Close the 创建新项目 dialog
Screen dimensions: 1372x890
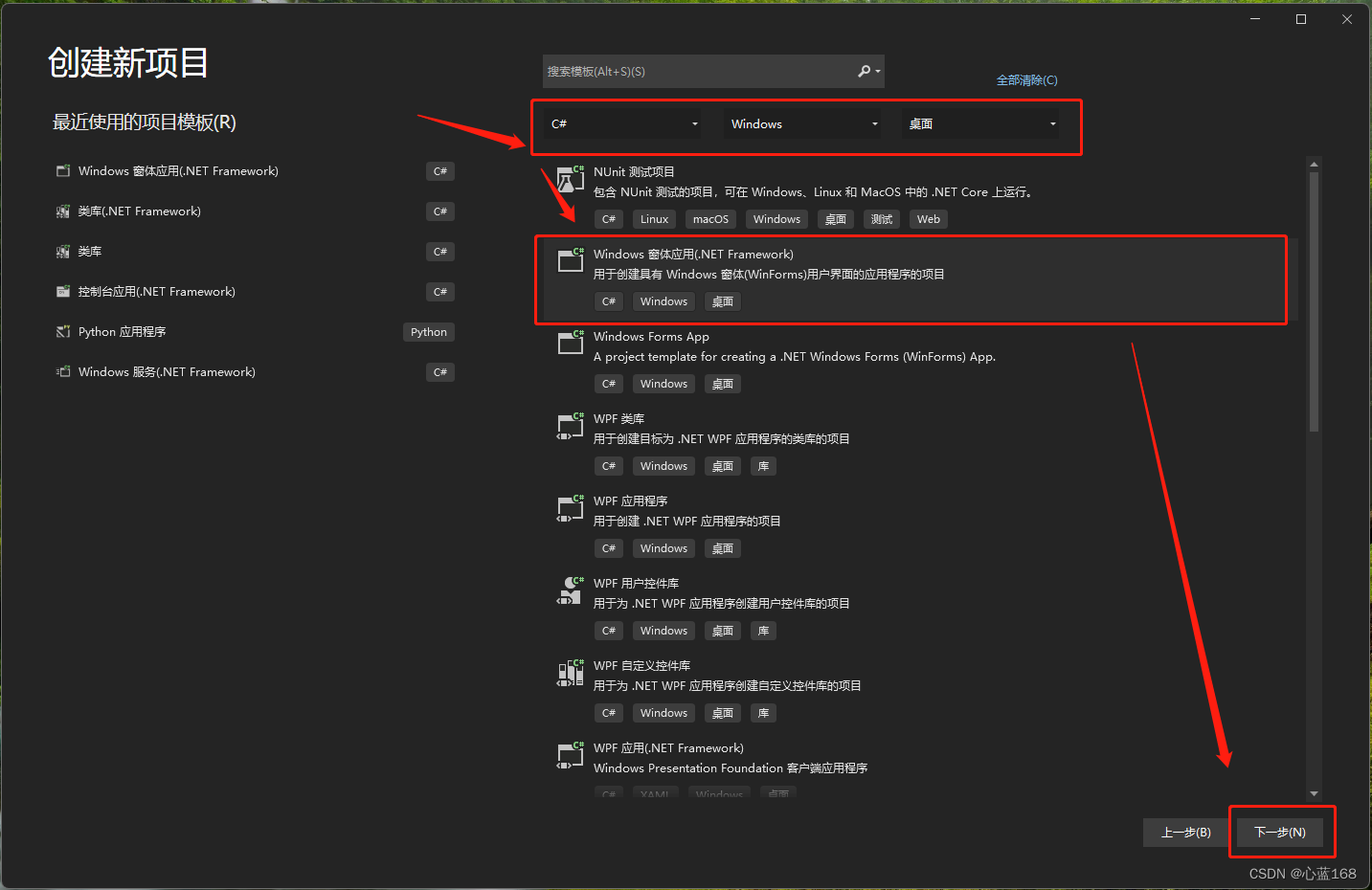1347,19
